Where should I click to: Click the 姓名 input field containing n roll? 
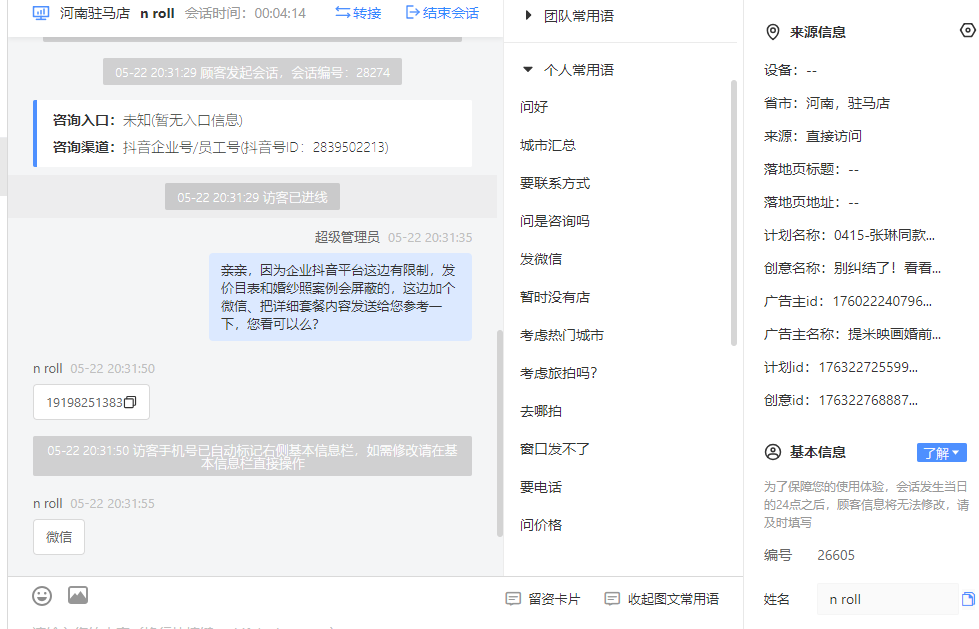click(887, 600)
